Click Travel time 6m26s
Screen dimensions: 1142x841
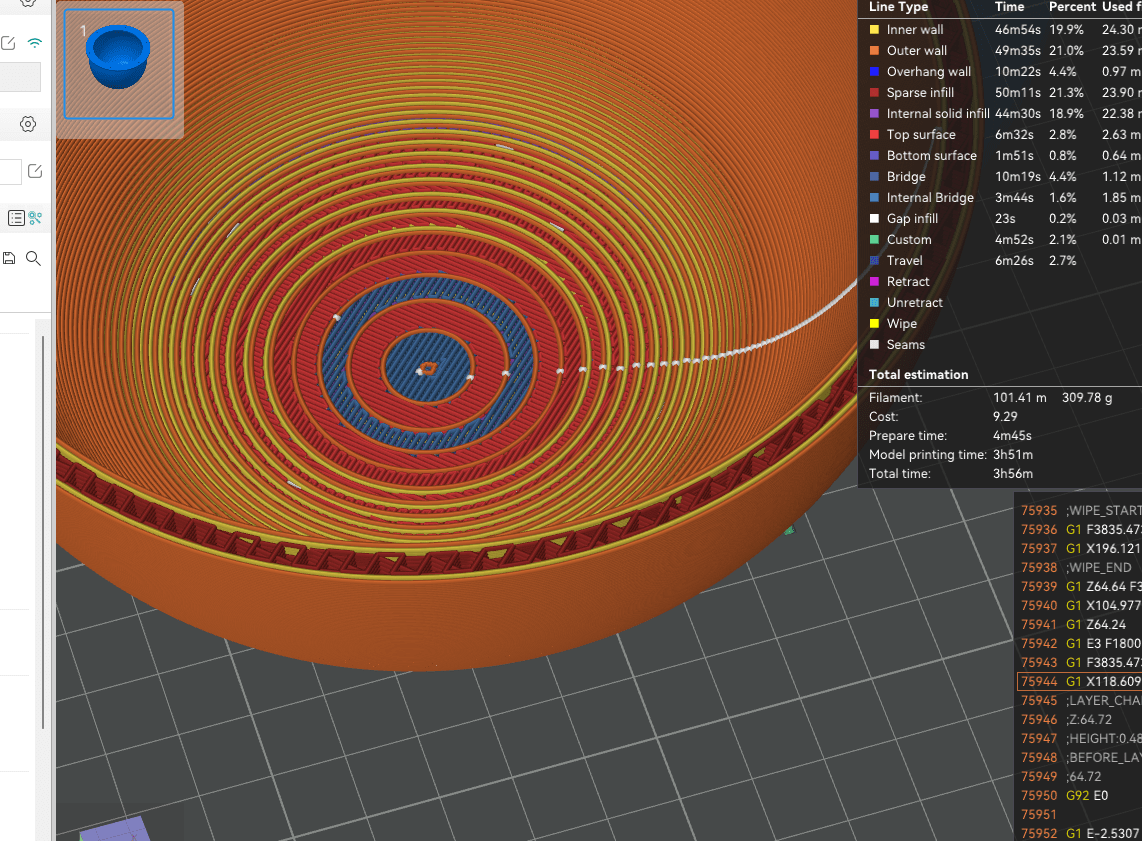click(x=1014, y=261)
